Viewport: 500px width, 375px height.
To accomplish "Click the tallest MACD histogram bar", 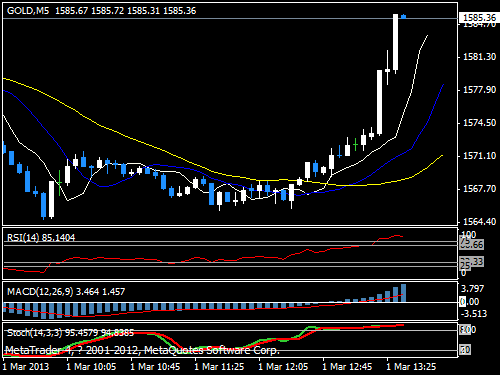I will 403,293.
